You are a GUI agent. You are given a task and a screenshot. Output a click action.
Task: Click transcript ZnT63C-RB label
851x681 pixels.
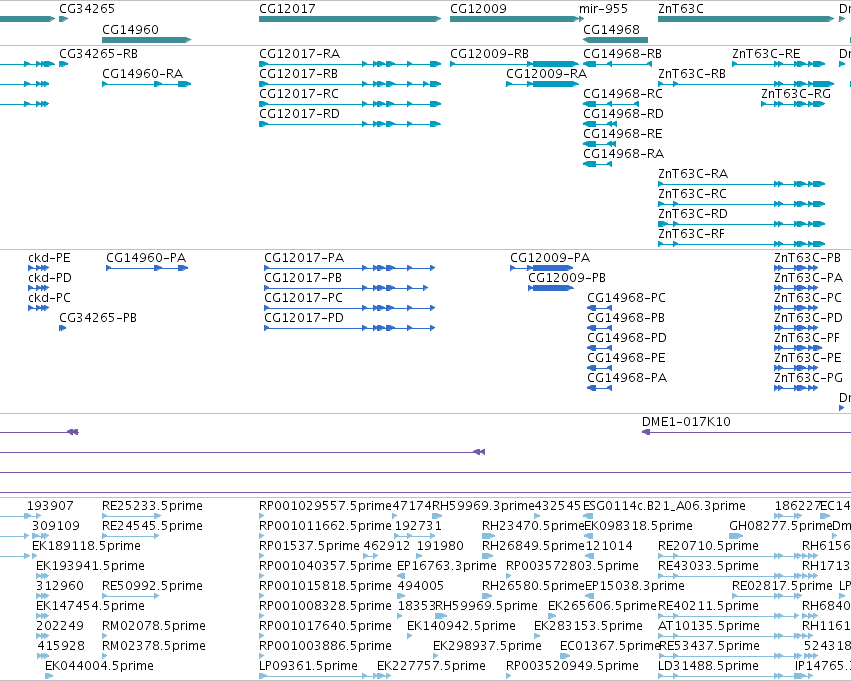692,74
